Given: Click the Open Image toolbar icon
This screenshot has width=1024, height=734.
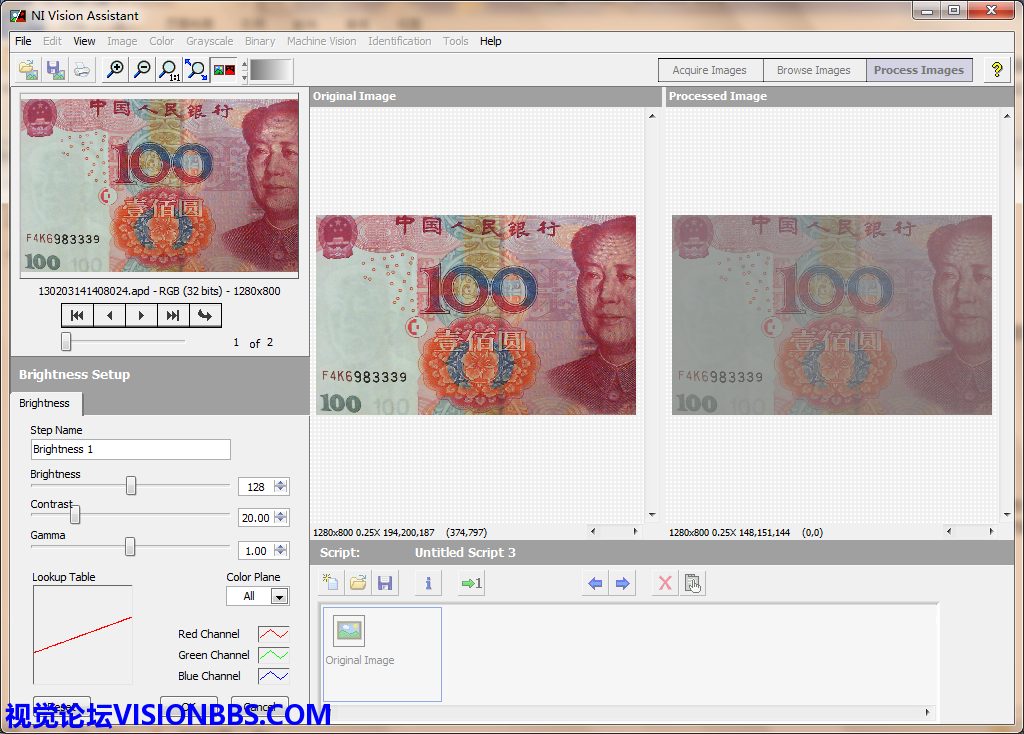Looking at the screenshot, I should (29, 70).
